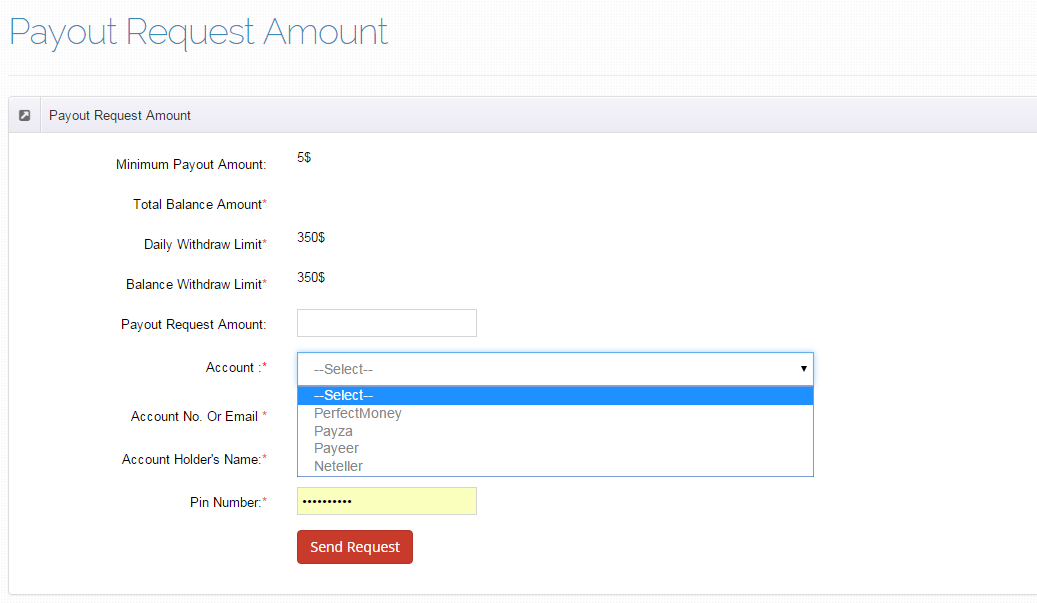Screen dimensions: 1037x603
Task: Select the Neteller option
Action: tap(338, 466)
